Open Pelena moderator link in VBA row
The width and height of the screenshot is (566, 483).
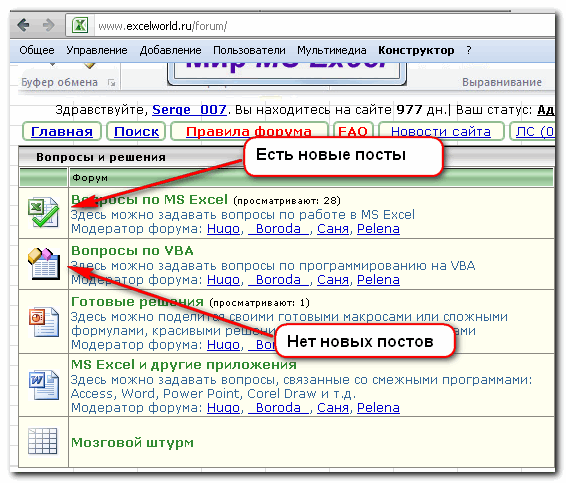click(x=378, y=279)
